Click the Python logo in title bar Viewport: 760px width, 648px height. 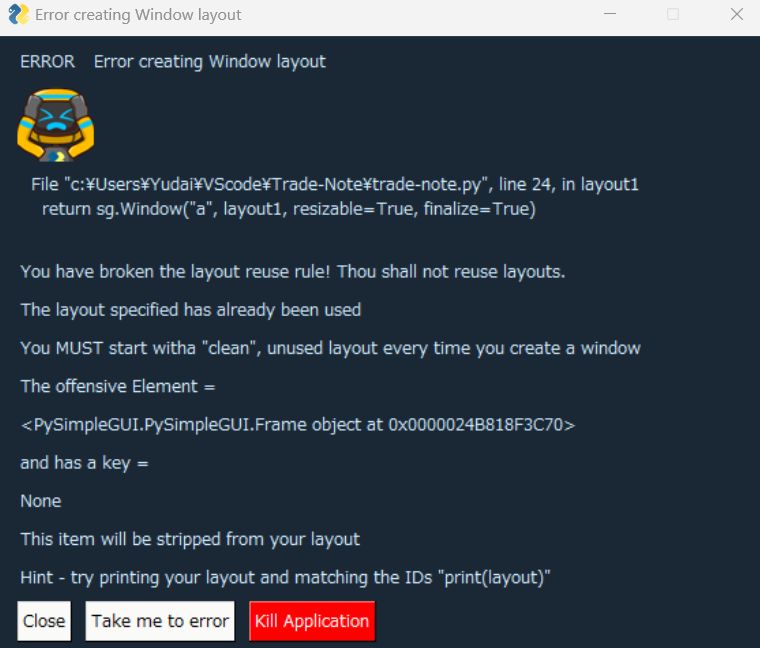point(18,15)
